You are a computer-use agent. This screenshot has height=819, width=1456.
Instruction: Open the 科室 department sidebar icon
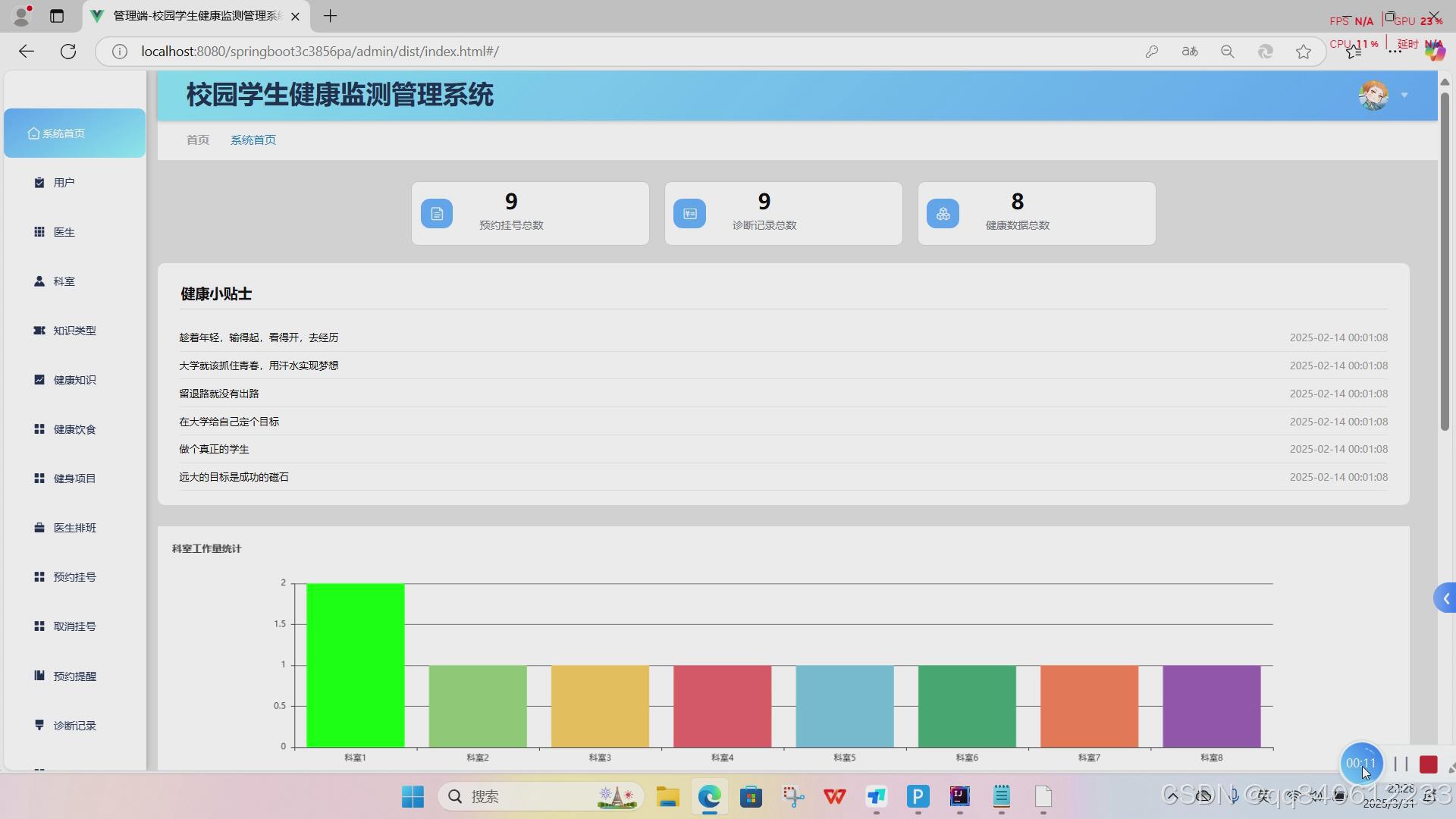point(39,281)
